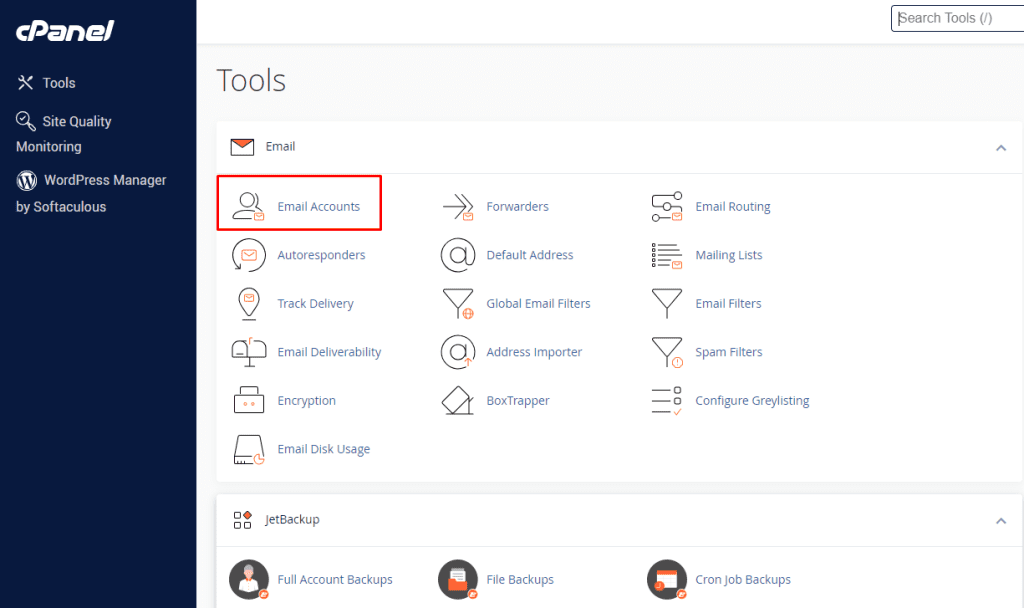Click the Track Delivery pin icon
Image resolution: width=1024 pixels, height=608 pixels.
(248, 304)
